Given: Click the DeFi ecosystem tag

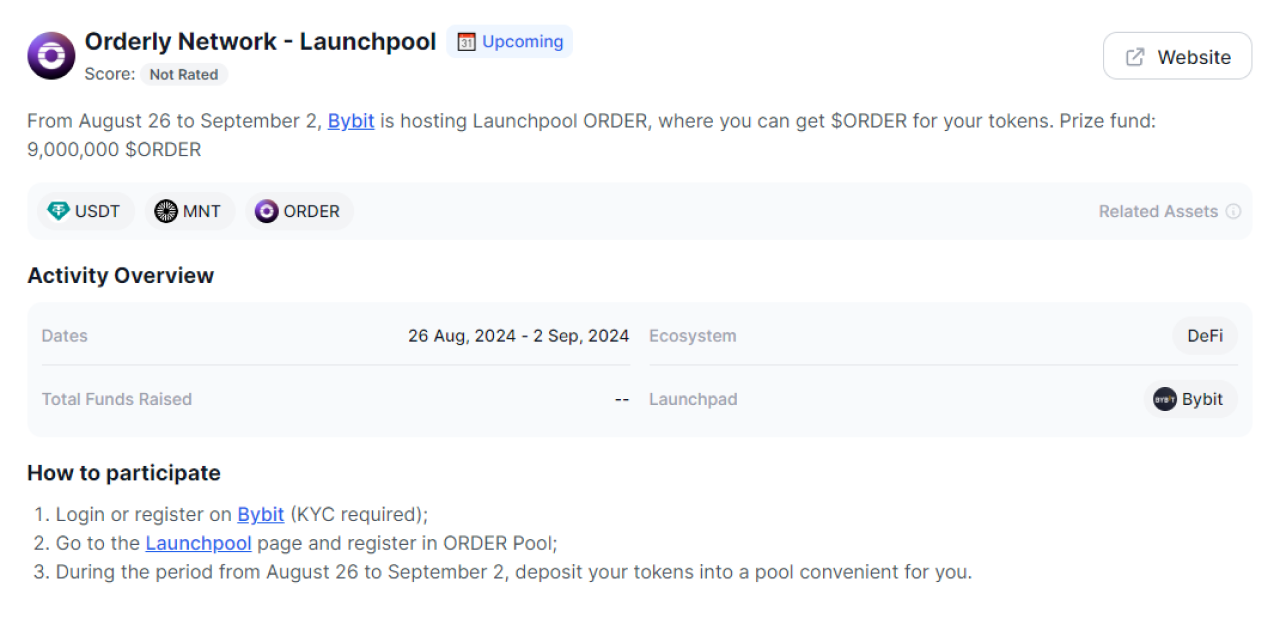Looking at the screenshot, I should coord(1205,336).
